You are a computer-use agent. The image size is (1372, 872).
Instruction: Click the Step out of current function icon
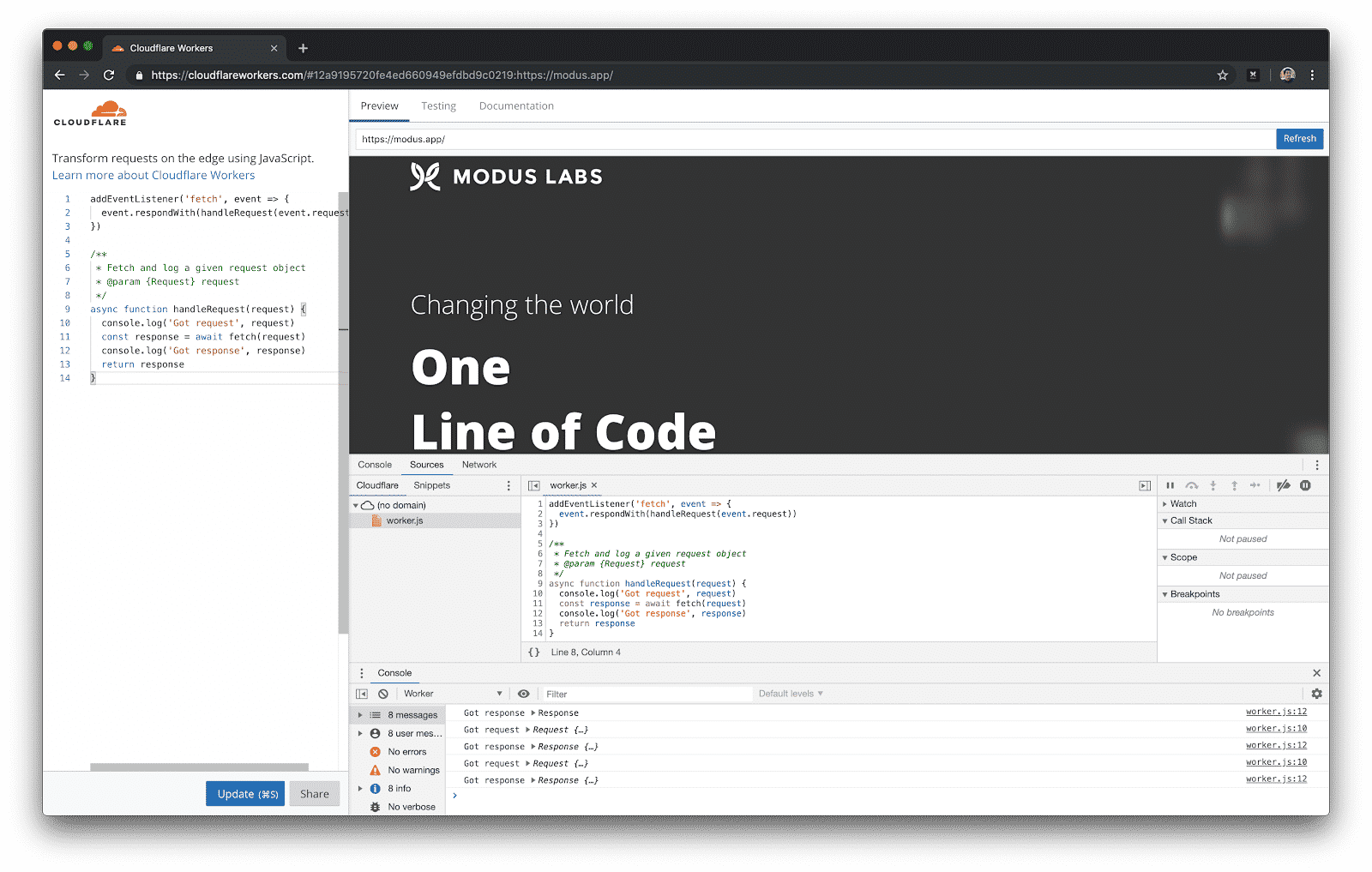(1235, 485)
